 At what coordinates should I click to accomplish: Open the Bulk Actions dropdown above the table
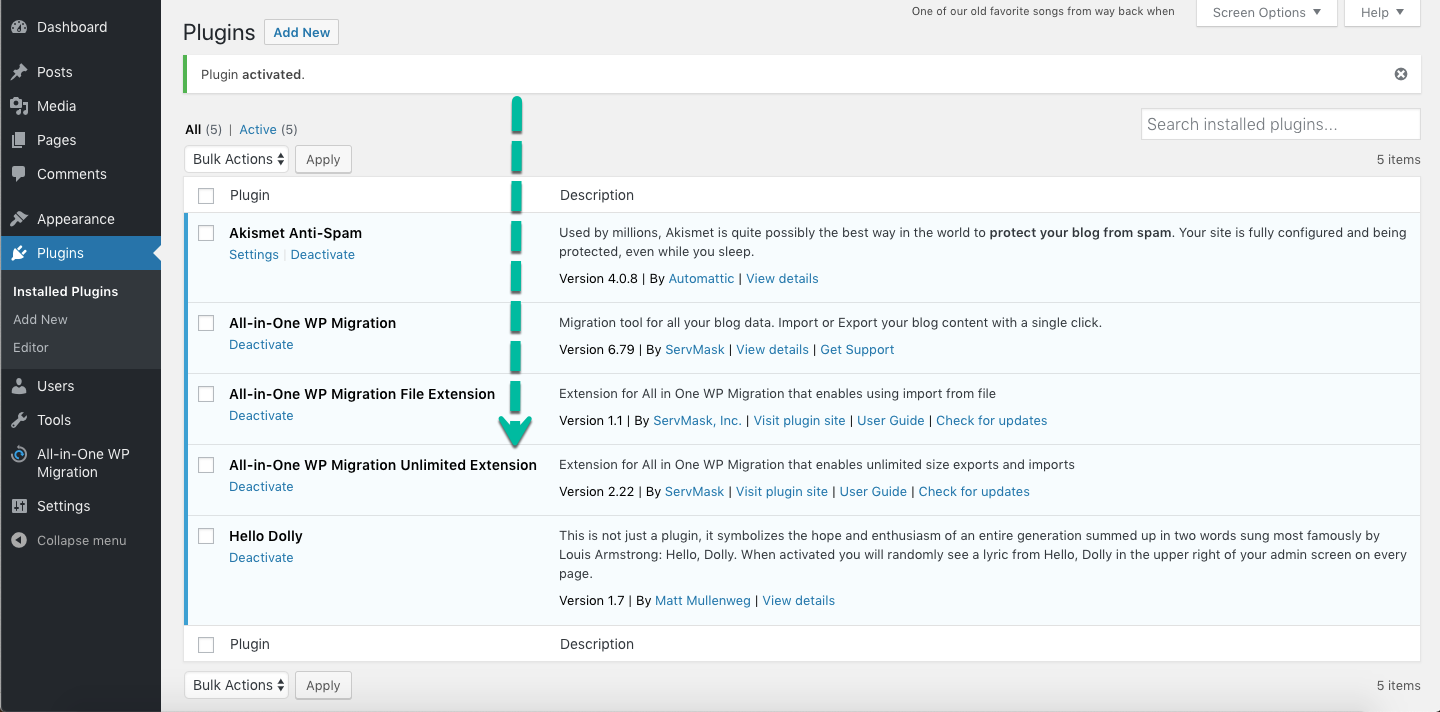coord(237,159)
